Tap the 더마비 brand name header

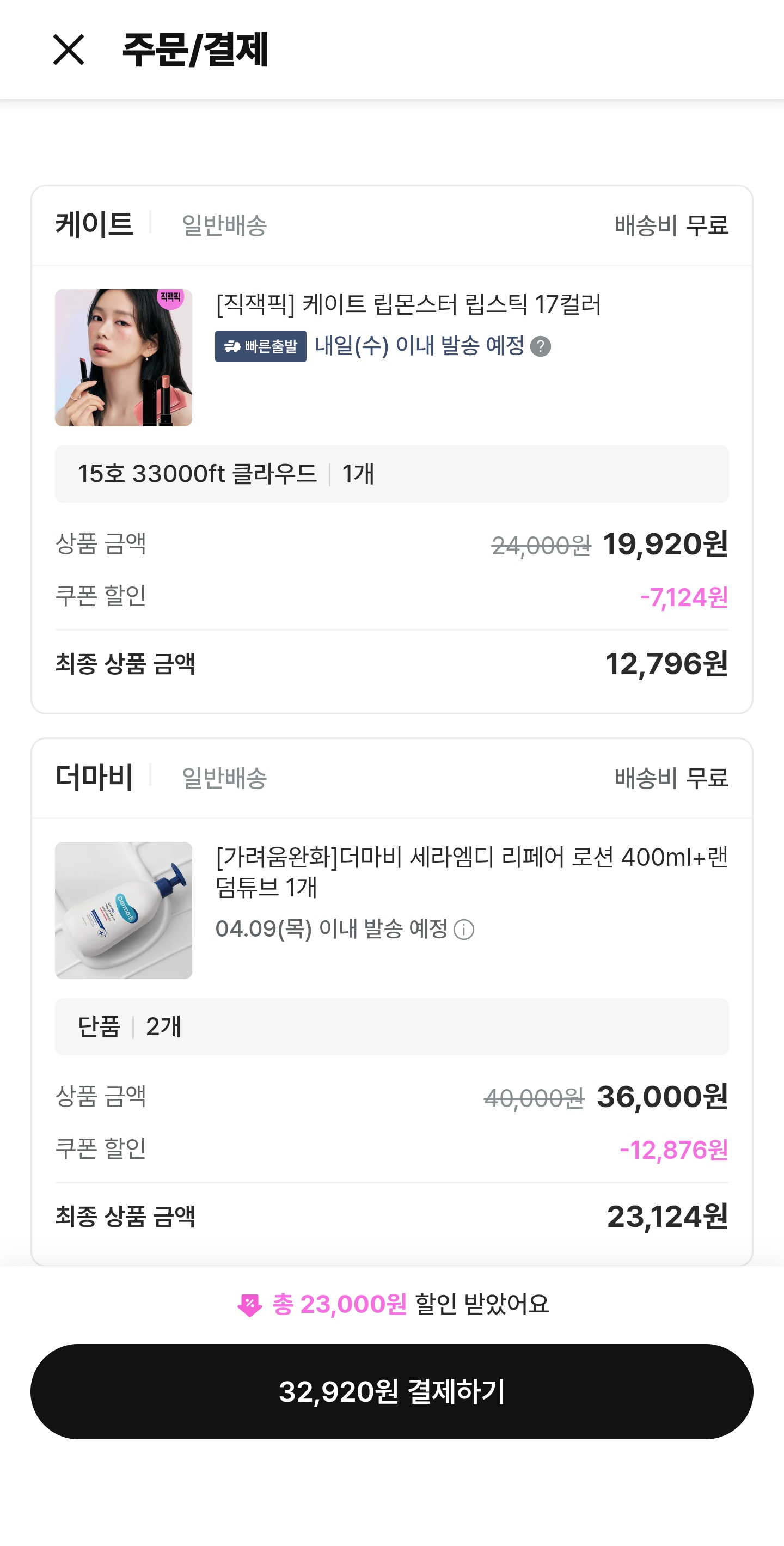tap(94, 777)
